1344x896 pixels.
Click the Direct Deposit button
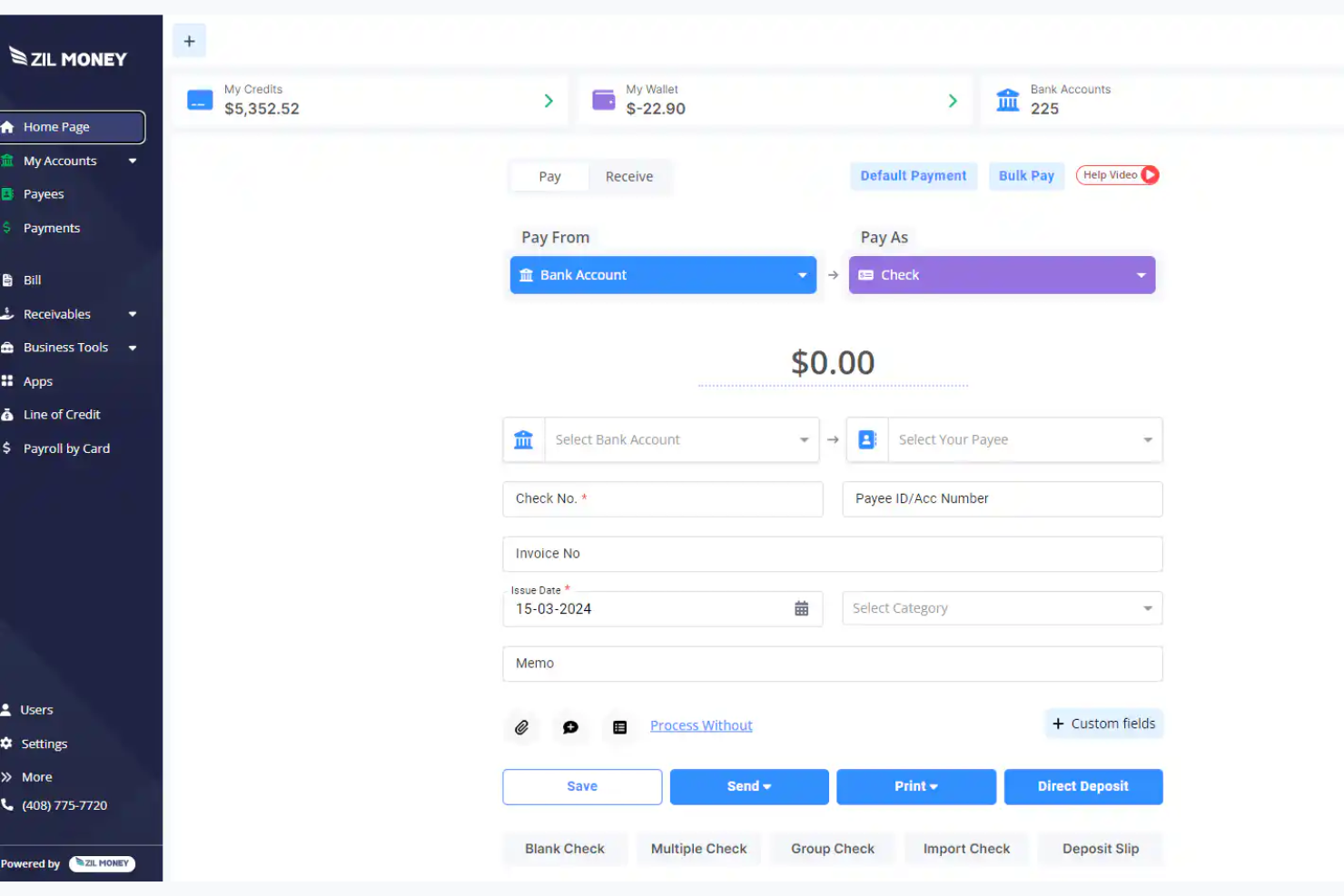1083,787
